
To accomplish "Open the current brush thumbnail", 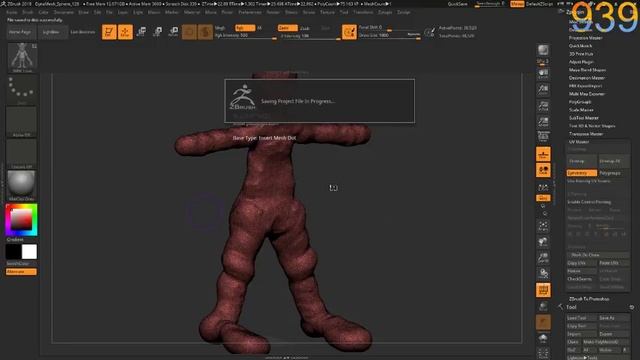I will [x=22, y=58].
